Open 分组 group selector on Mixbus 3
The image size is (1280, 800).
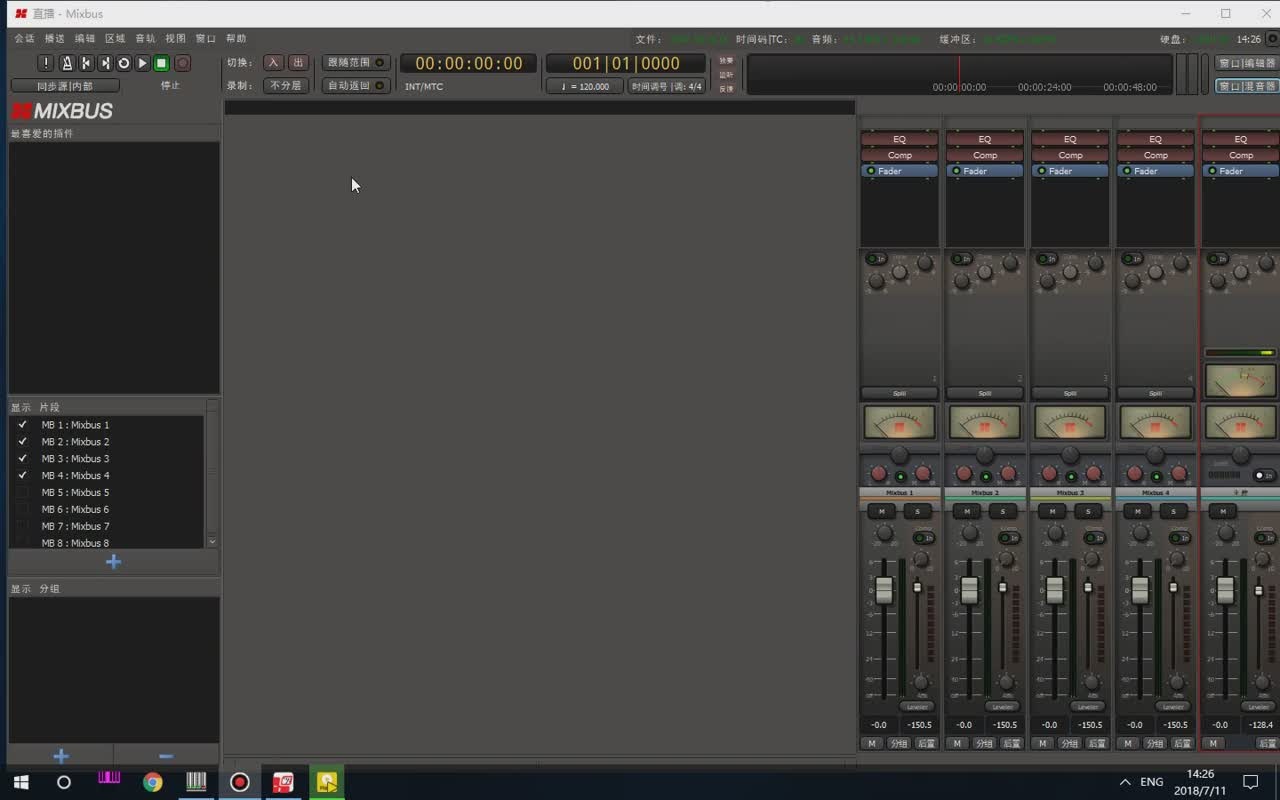[1070, 744]
